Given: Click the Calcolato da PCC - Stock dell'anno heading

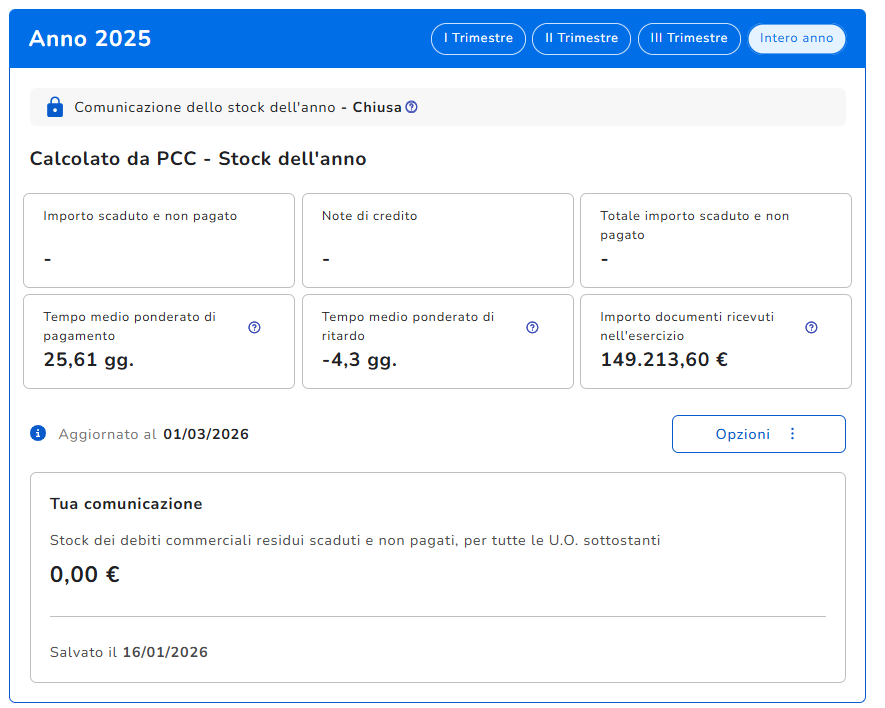Looking at the screenshot, I should pos(198,159).
